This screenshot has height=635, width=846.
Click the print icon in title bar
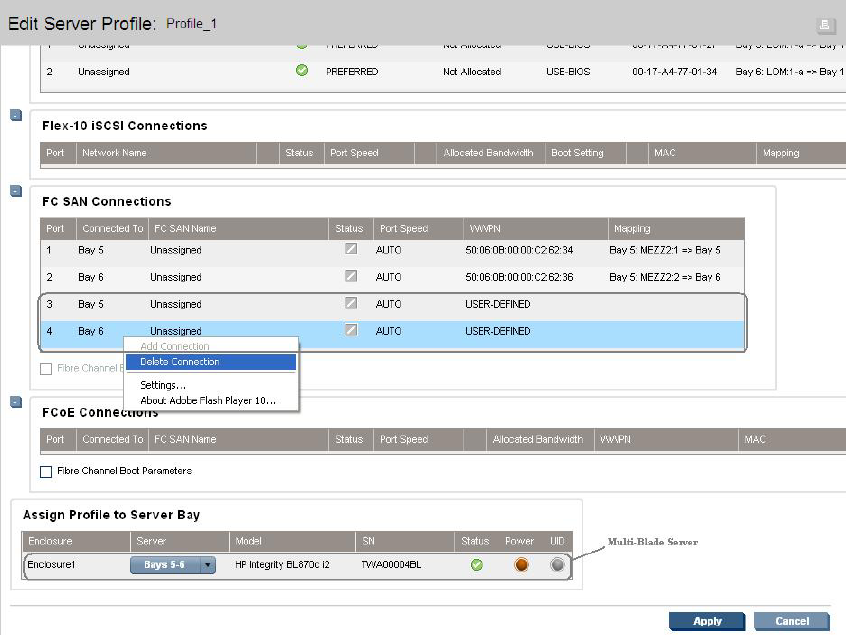click(826, 25)
